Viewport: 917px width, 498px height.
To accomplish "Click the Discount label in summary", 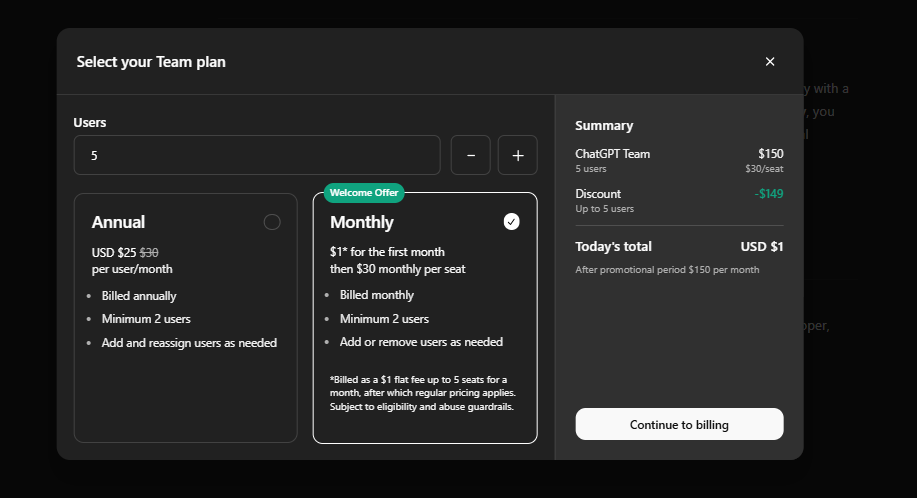I will click(x=598, y=193).
